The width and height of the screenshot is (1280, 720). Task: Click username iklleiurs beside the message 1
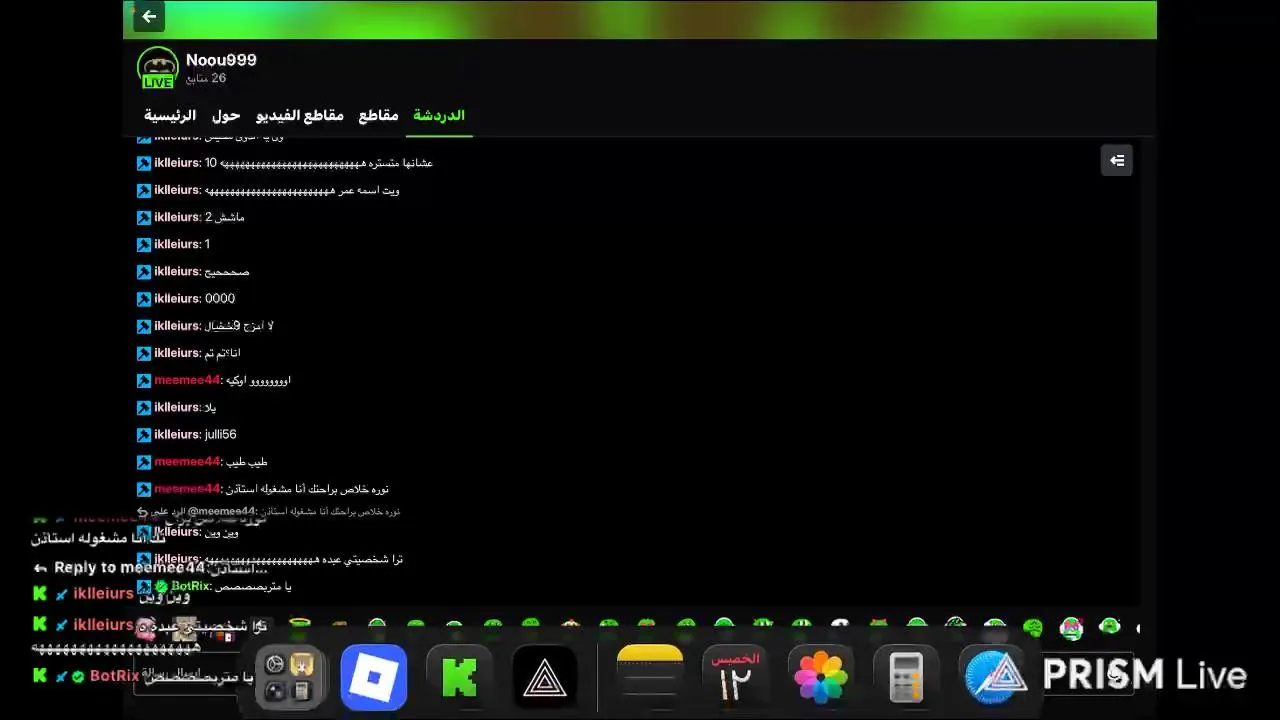(x=177, y=244)
